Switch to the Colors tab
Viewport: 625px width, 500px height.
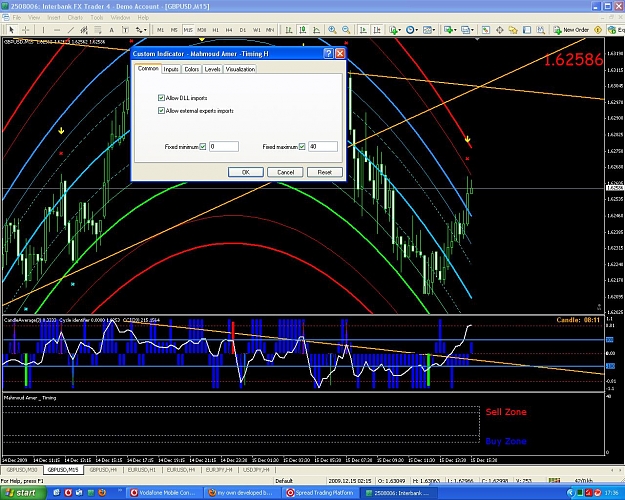(x=191, y=69)
